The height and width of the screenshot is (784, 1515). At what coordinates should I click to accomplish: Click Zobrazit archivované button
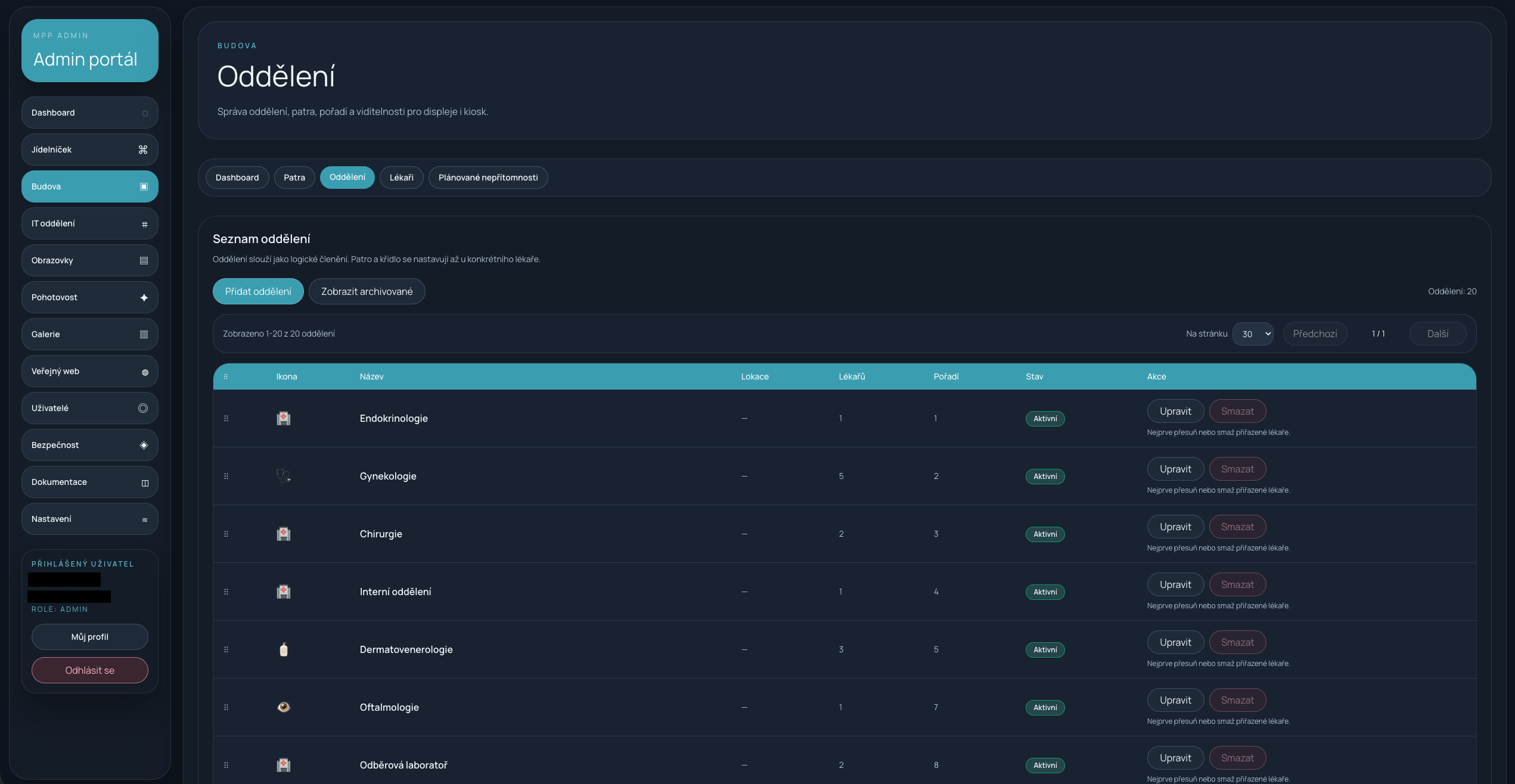[367, 291]
